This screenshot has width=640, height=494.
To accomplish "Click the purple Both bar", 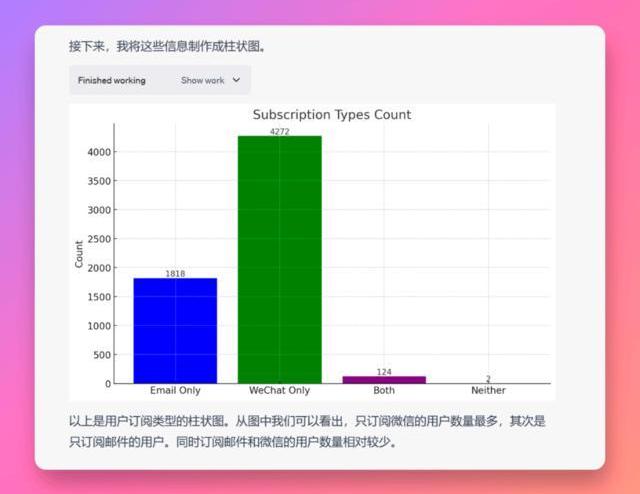I will click(384, 379).
